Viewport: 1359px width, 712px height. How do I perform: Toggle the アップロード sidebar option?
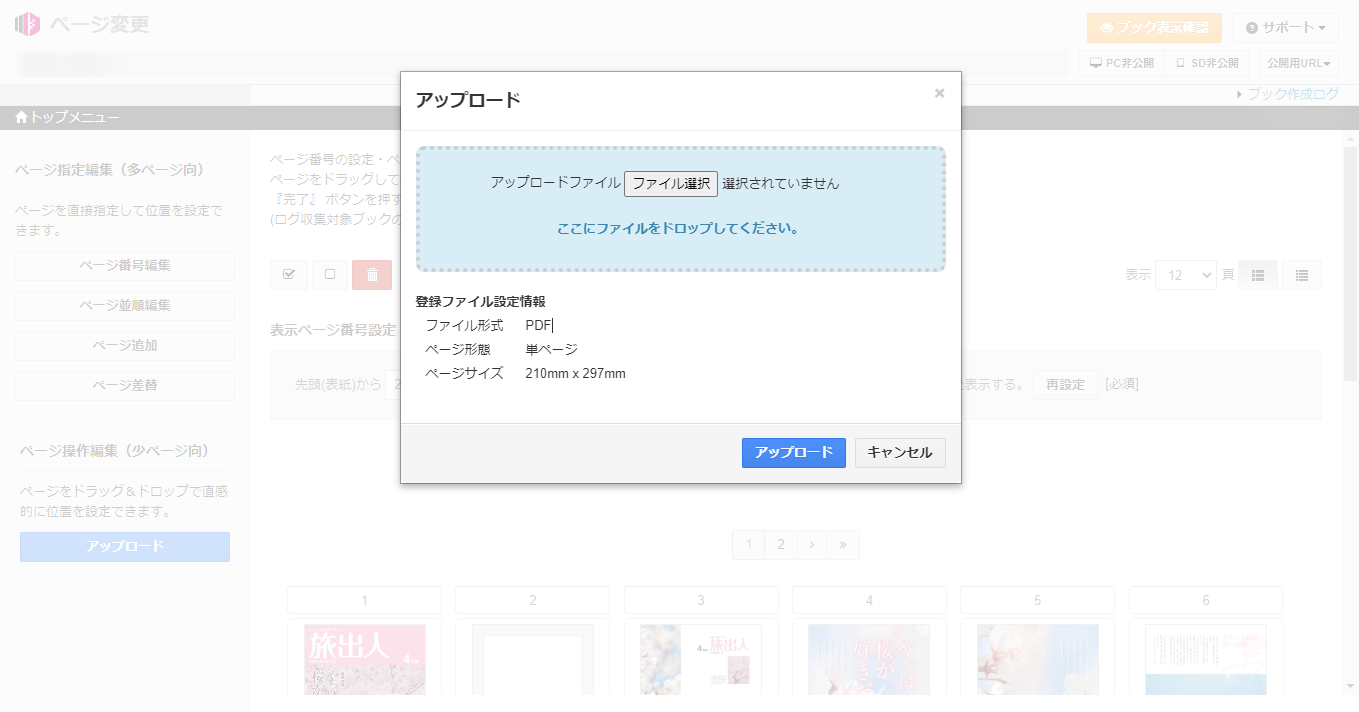(x=124, y=546)
